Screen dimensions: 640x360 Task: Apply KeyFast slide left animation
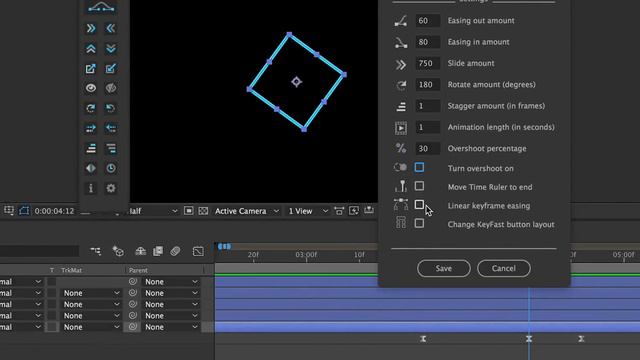[x=111, y=28]
